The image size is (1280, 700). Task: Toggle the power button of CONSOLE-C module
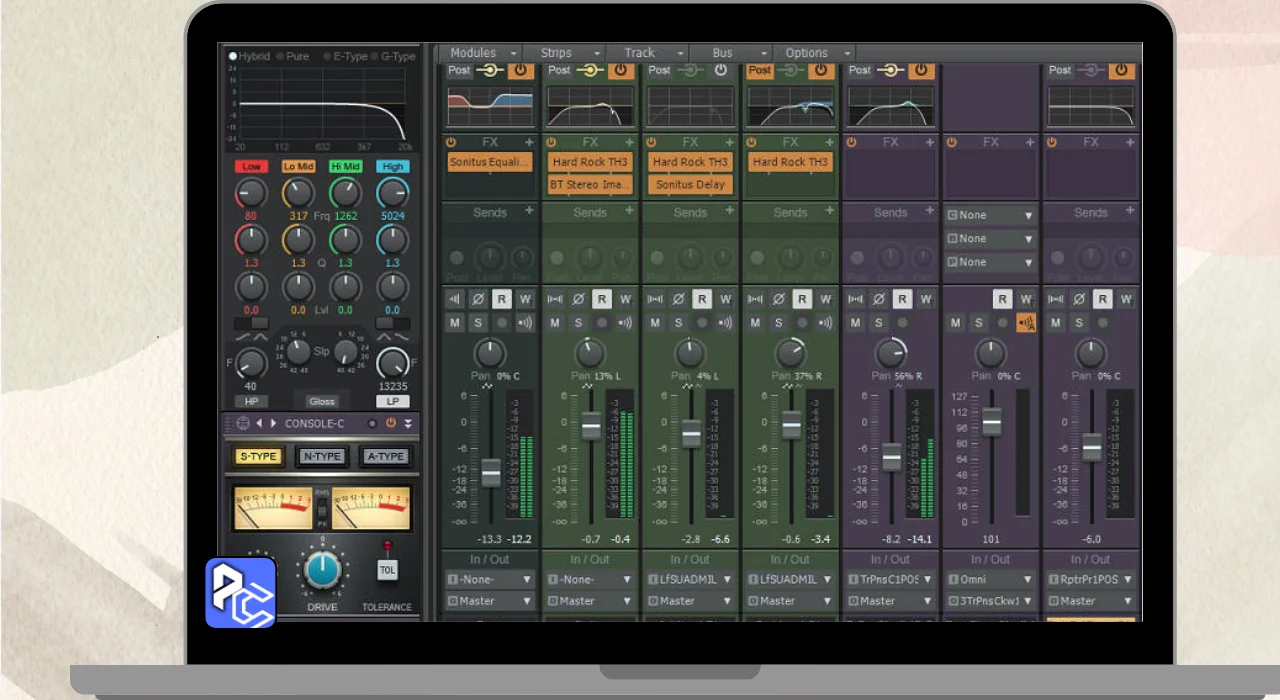coord(391,423)
